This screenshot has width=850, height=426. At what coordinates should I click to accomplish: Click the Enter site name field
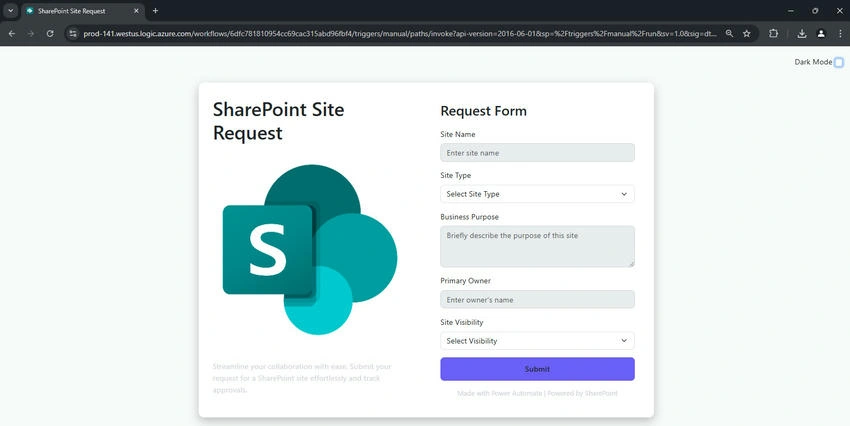coord(537,153)
